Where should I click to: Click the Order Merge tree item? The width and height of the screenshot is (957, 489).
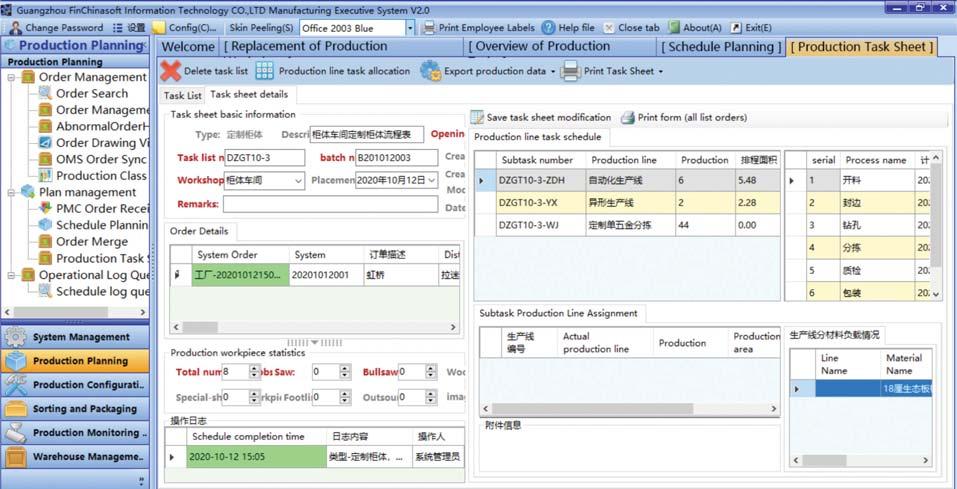pyautogui.click(x=92, y=242)
